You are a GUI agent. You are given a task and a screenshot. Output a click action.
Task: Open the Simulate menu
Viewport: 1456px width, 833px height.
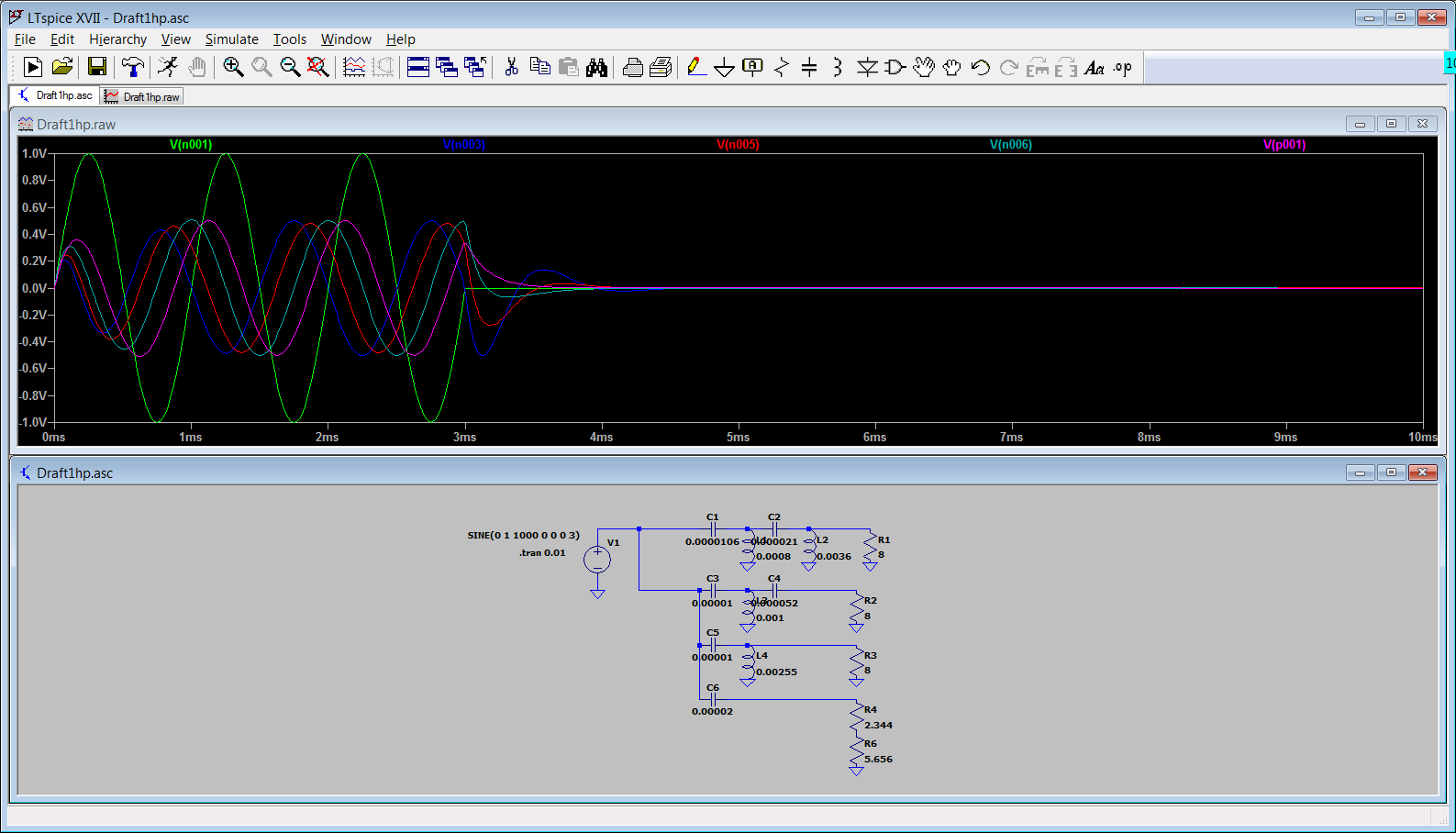point(231,39)
